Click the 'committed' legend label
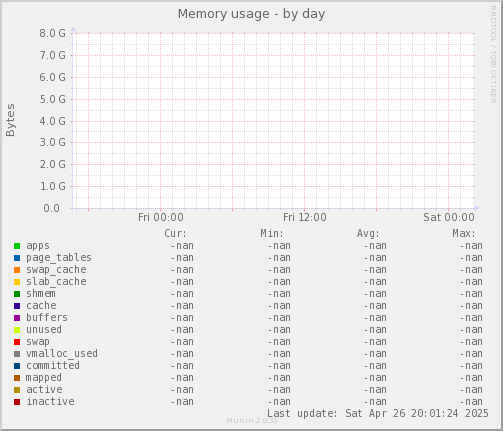 53,366
